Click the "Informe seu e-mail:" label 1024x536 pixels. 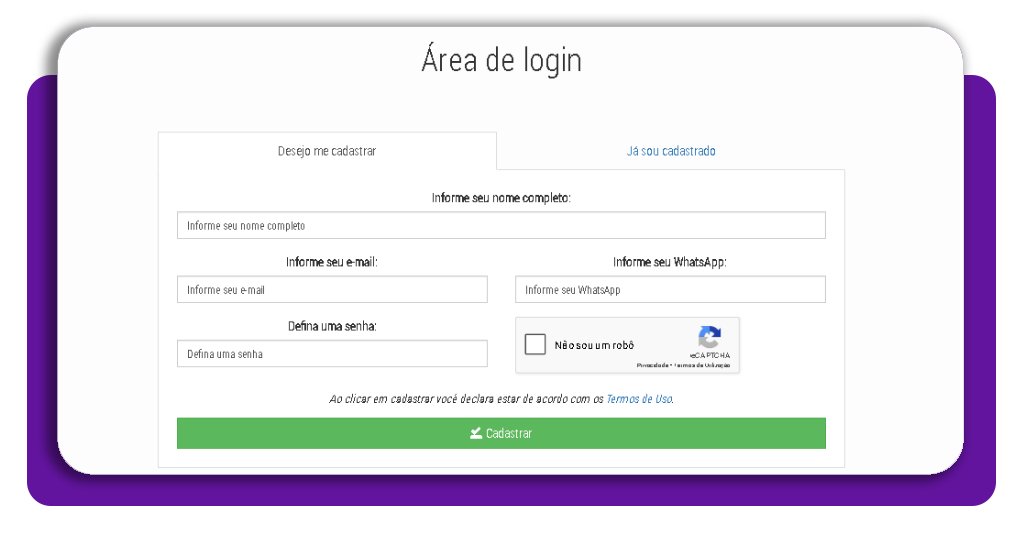(x=332, y=262)
